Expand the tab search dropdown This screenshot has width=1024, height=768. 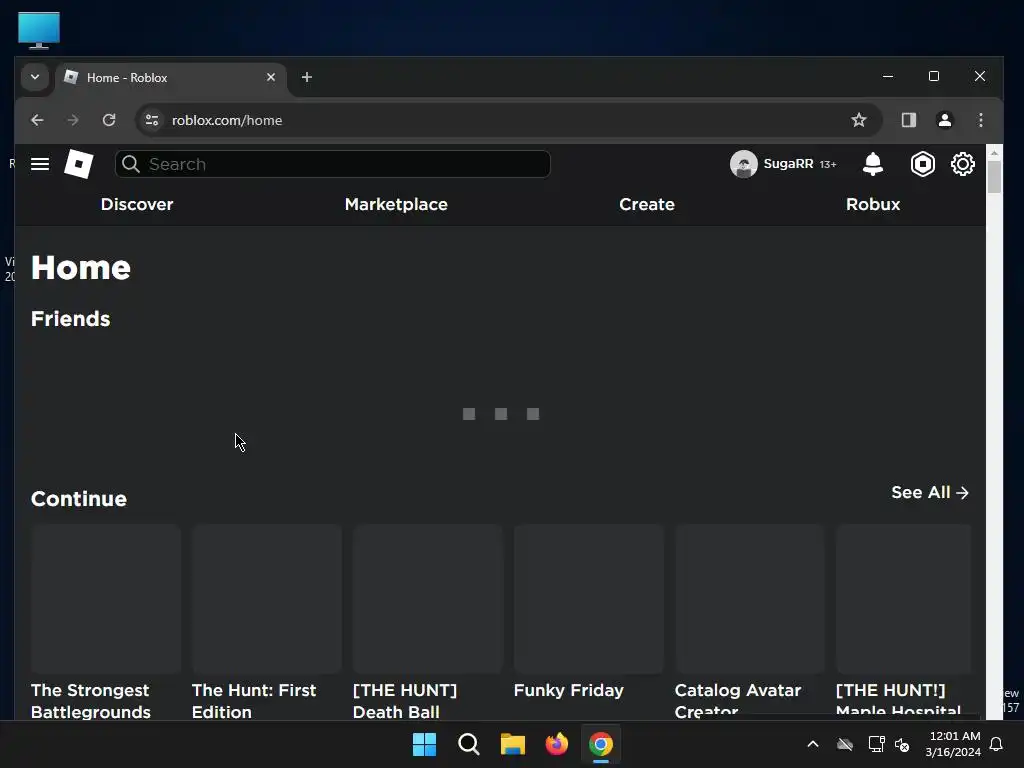(35, 77)
